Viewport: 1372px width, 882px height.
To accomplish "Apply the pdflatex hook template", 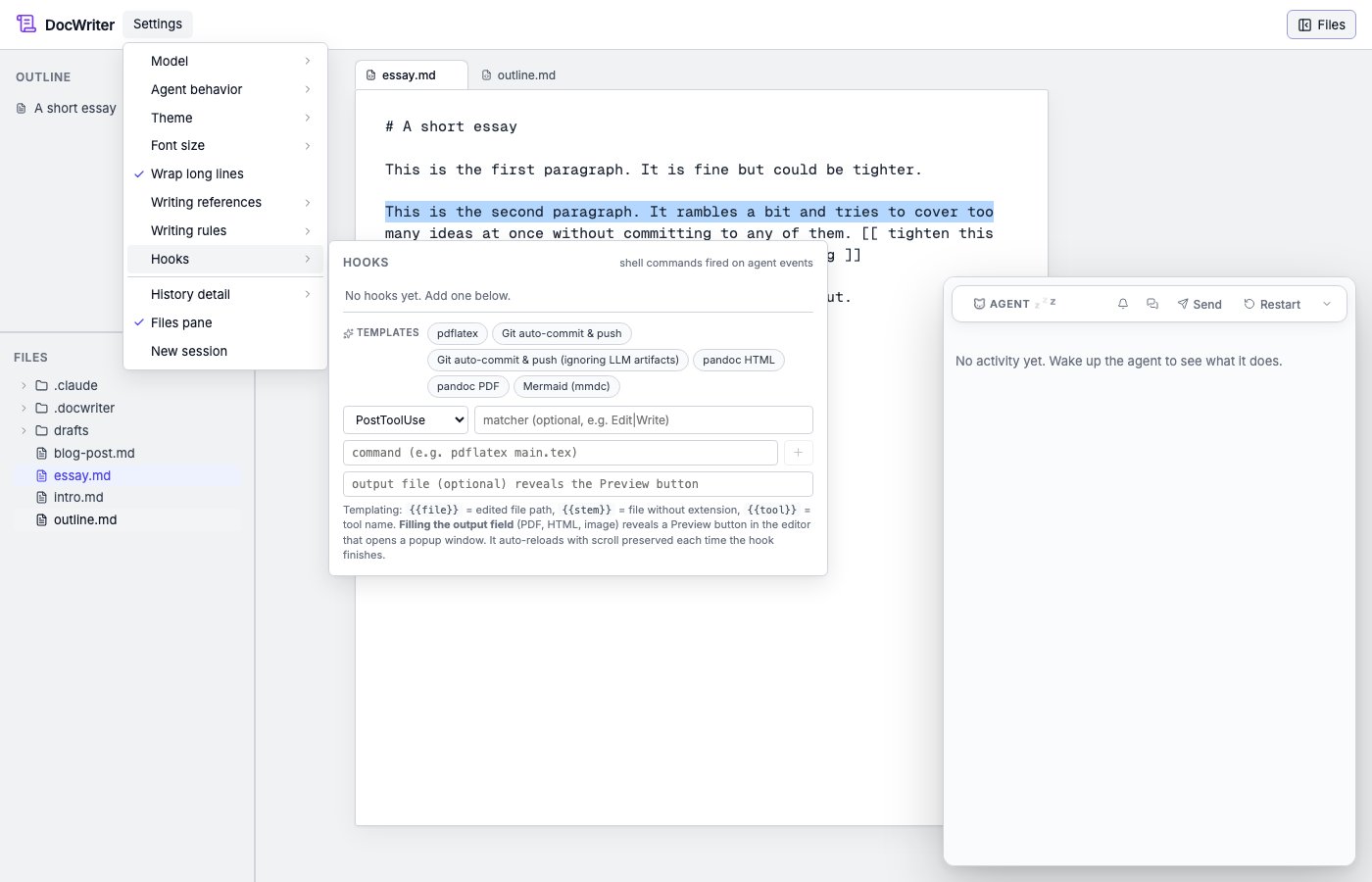I will [458, 333].
